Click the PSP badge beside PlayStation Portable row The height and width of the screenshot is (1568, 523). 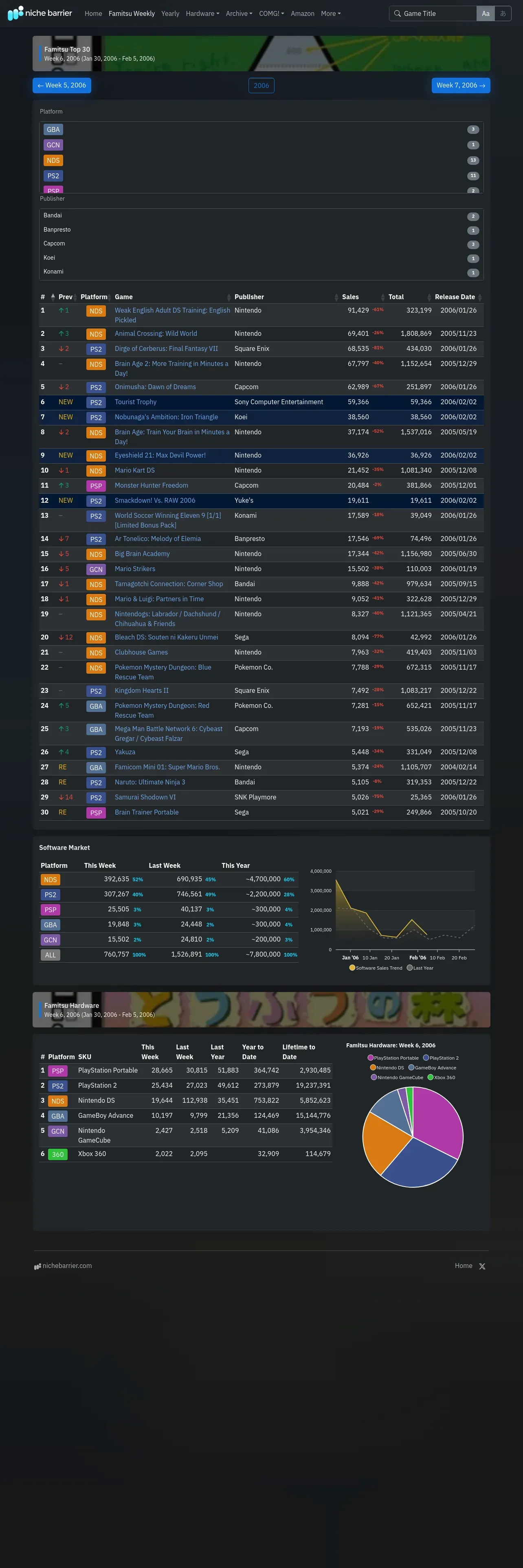pos(58,1071)
